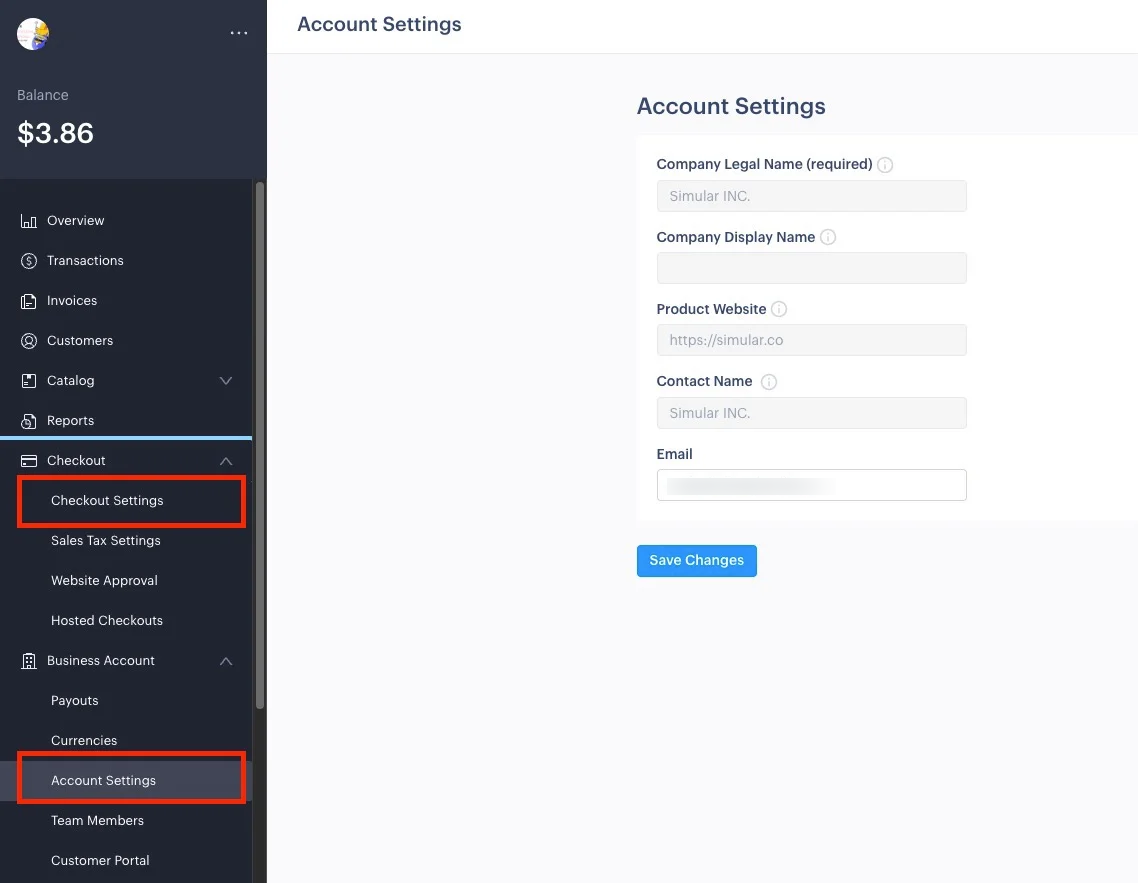Viewport: 1138px width, 883px height.
Task: Open Hosted Checkouts link
Action: 107,621
